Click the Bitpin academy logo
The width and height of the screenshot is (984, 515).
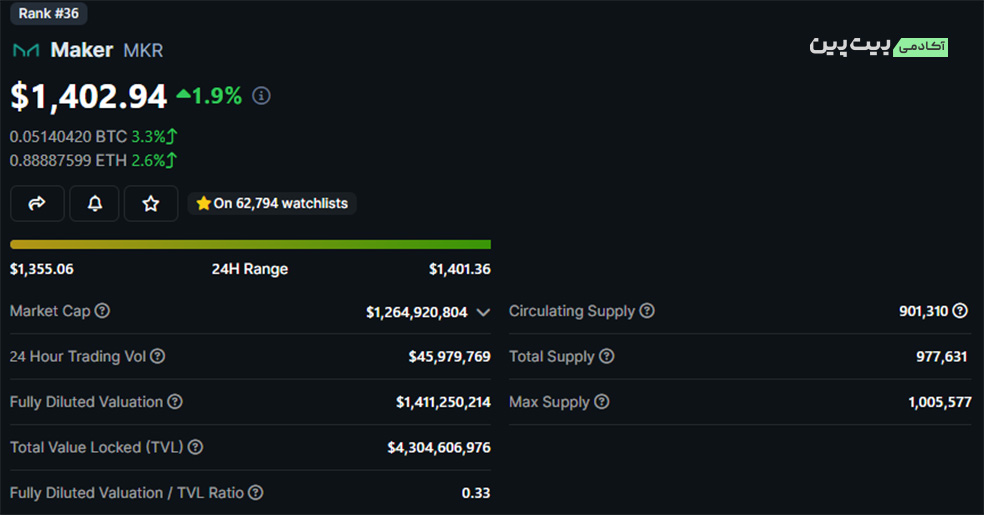pos(879,46)
